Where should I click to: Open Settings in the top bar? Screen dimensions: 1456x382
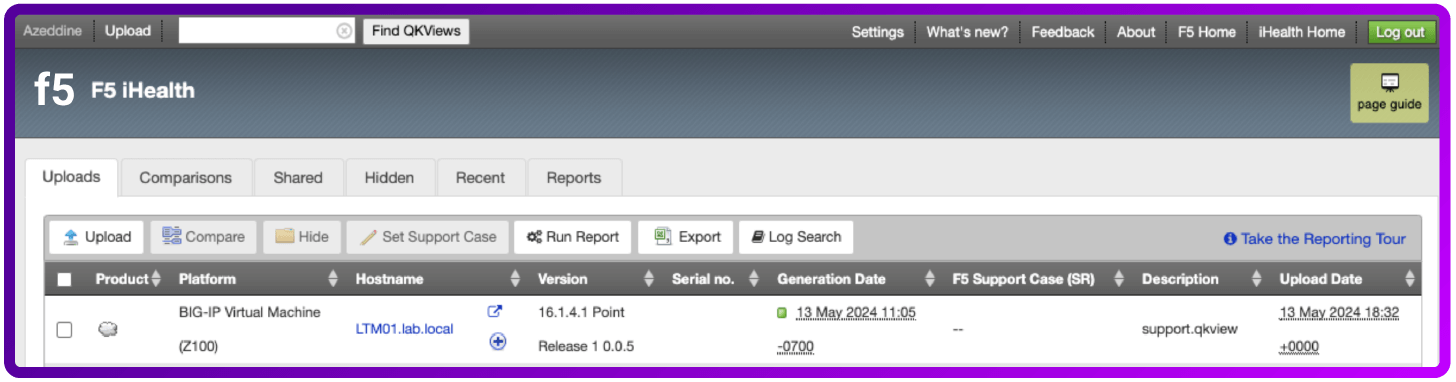pyautogui.click(x=877, y=32)
